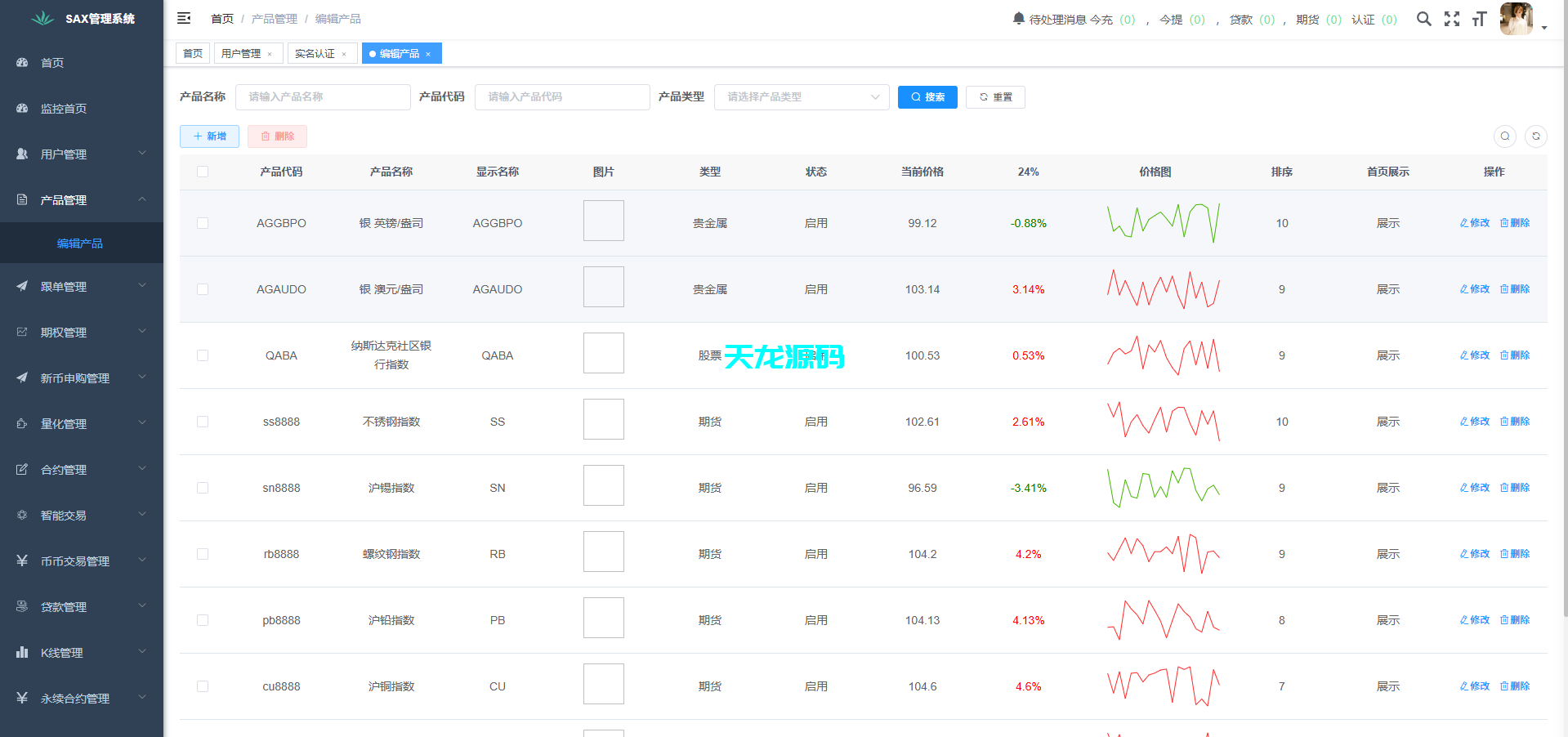Click the search magnifier icon in top bar
Image resolution: width=1568 pixels, height=737 pixels.
pyautogui.click(x=1424, y=18)
